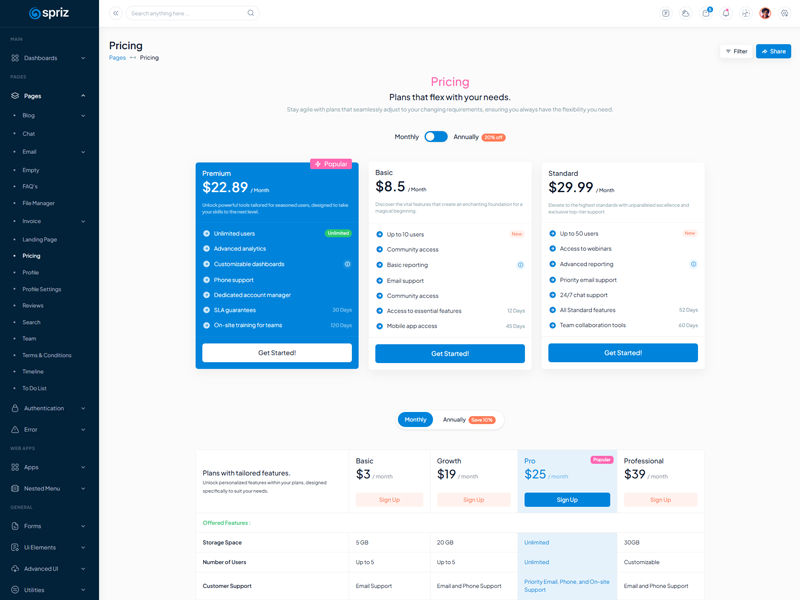This screenshot has width=800, height=600.
Task: Click the search anything input field
Action: click(185, 13)
